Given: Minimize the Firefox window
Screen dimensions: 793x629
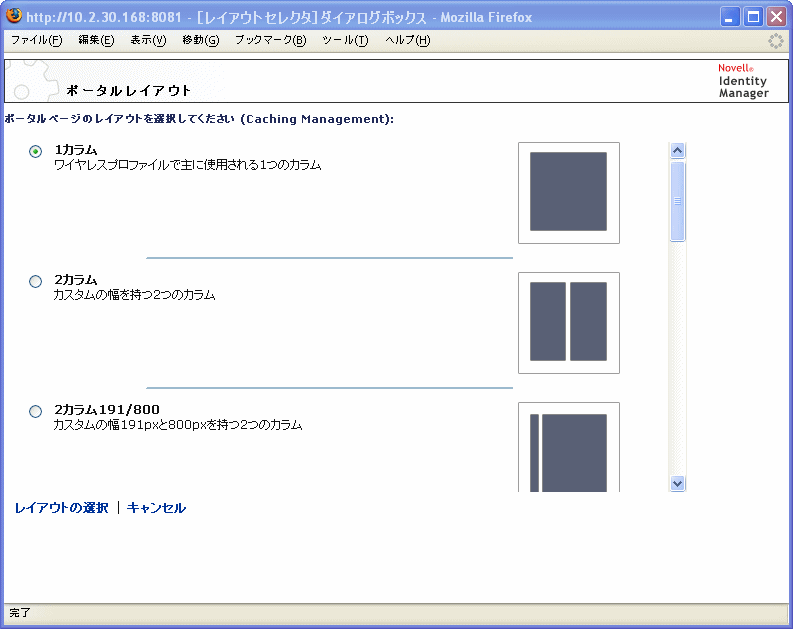Looking at the screenshot, I should coord(729,17).
